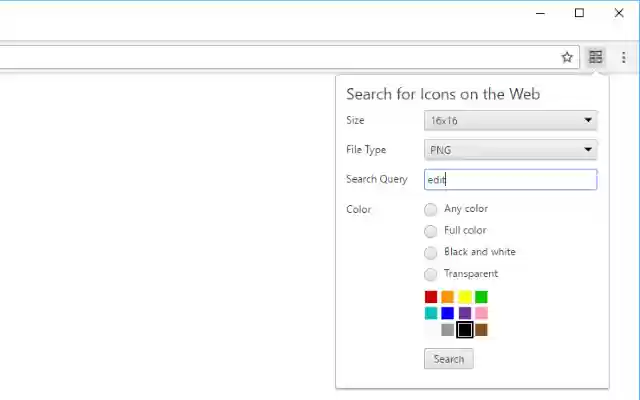
Task: Pick the orange color swatch
Action: (448, 297)
